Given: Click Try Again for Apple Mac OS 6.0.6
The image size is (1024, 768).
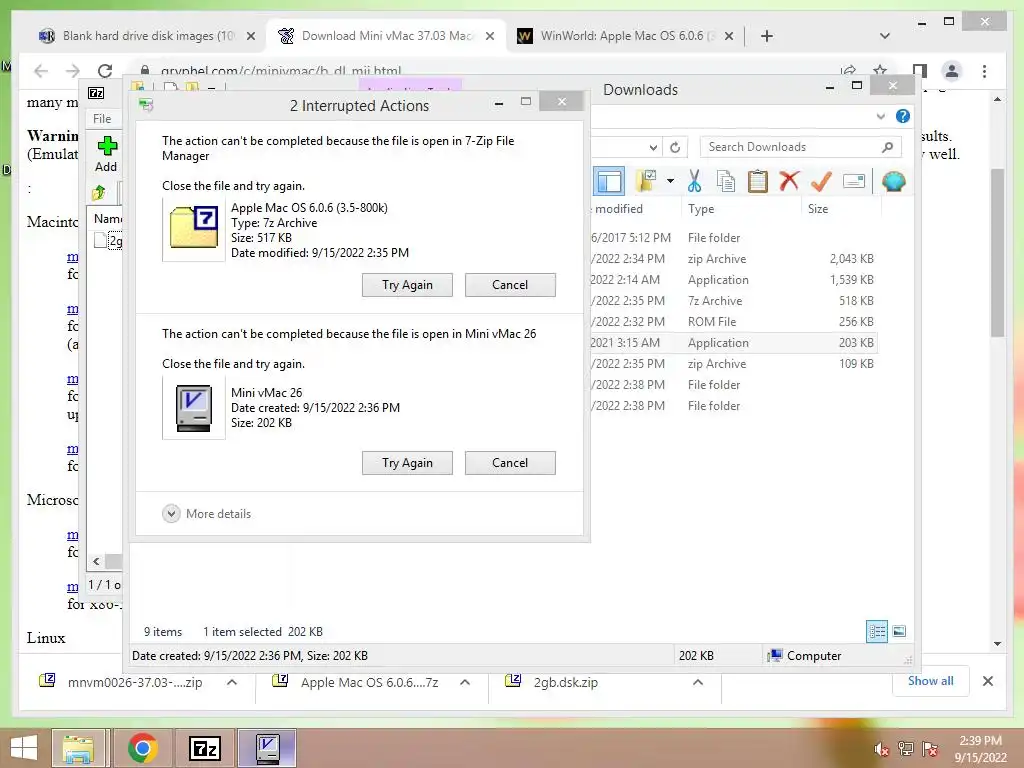Looking at the screenshot, I should [x=407, y=285].
